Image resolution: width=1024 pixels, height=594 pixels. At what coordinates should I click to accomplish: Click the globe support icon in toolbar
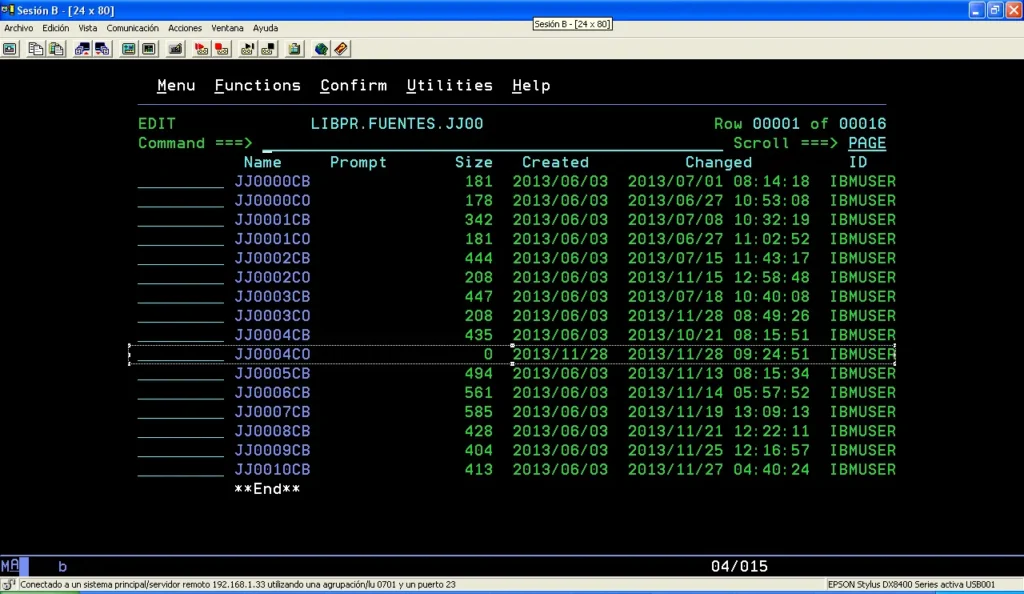(321, 49)
